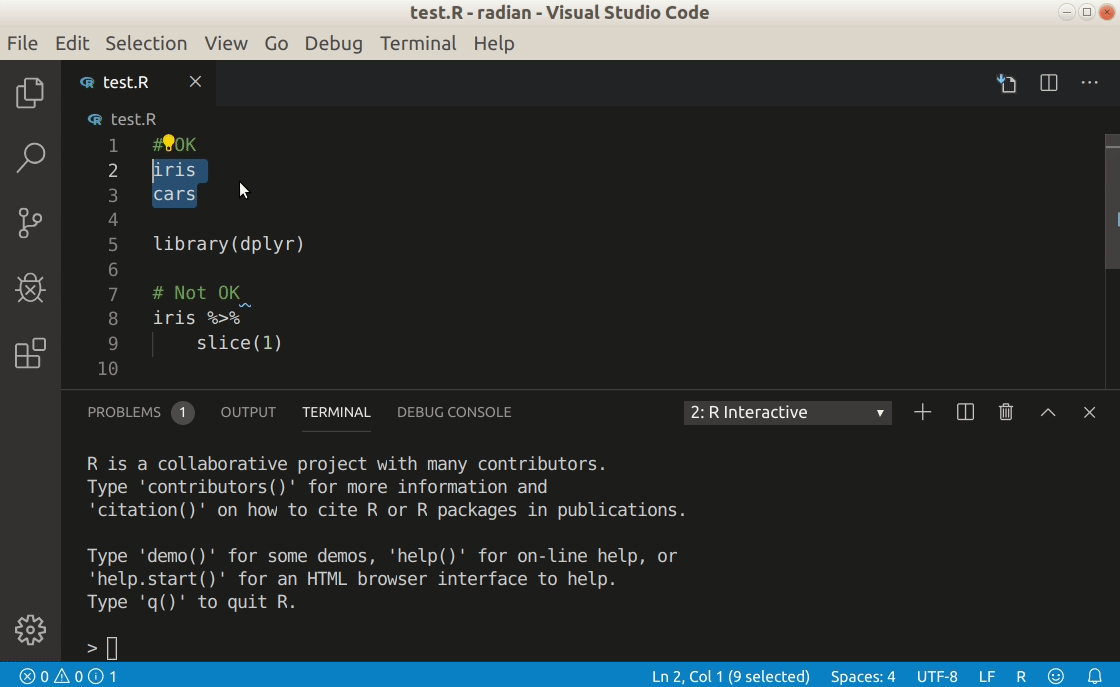Click selected 'cars' text on line 3
The width and height of the screenshot is (1120, 687).
[174, 194]
